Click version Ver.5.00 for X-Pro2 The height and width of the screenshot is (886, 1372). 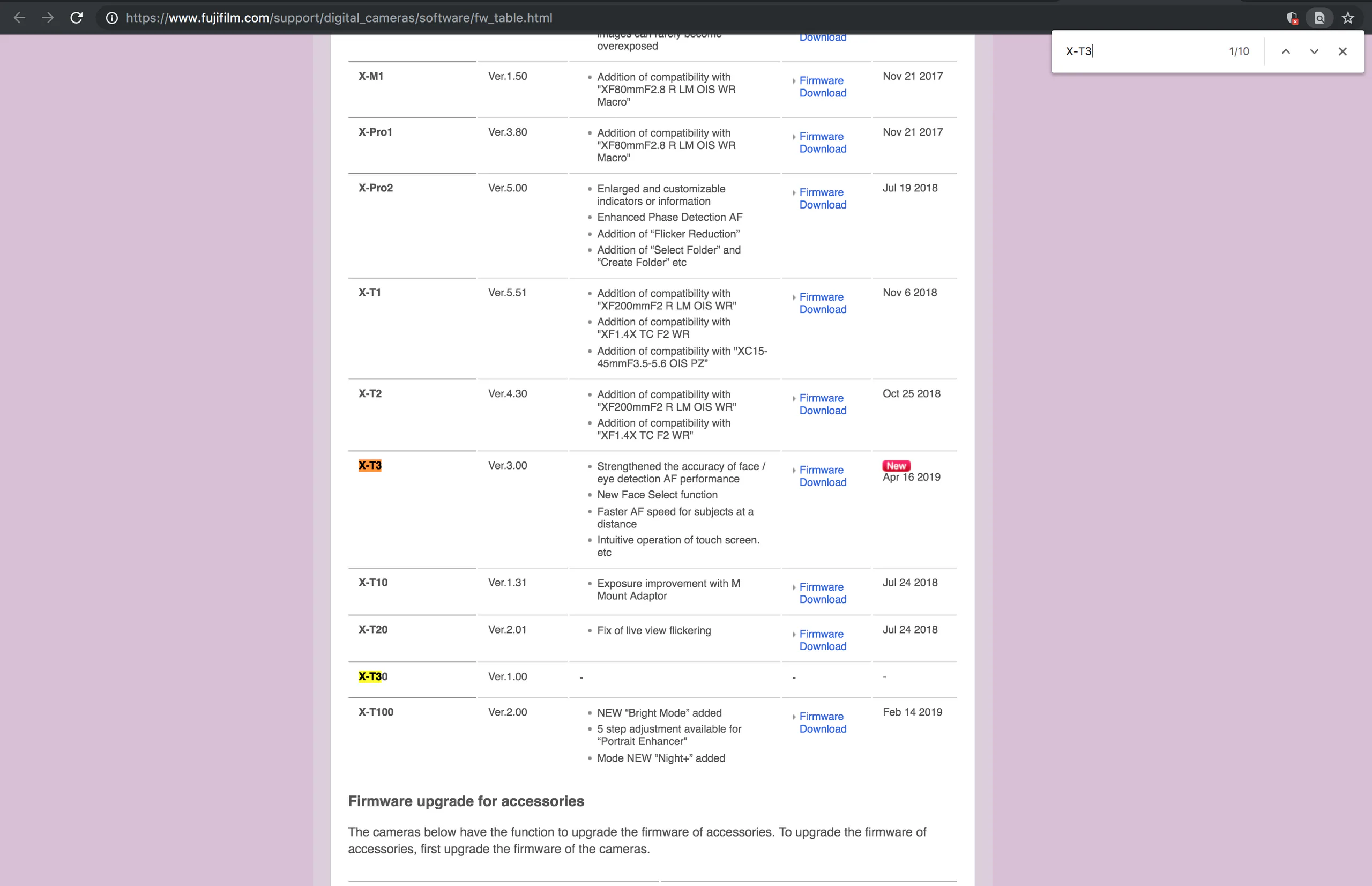coord(508,188)
